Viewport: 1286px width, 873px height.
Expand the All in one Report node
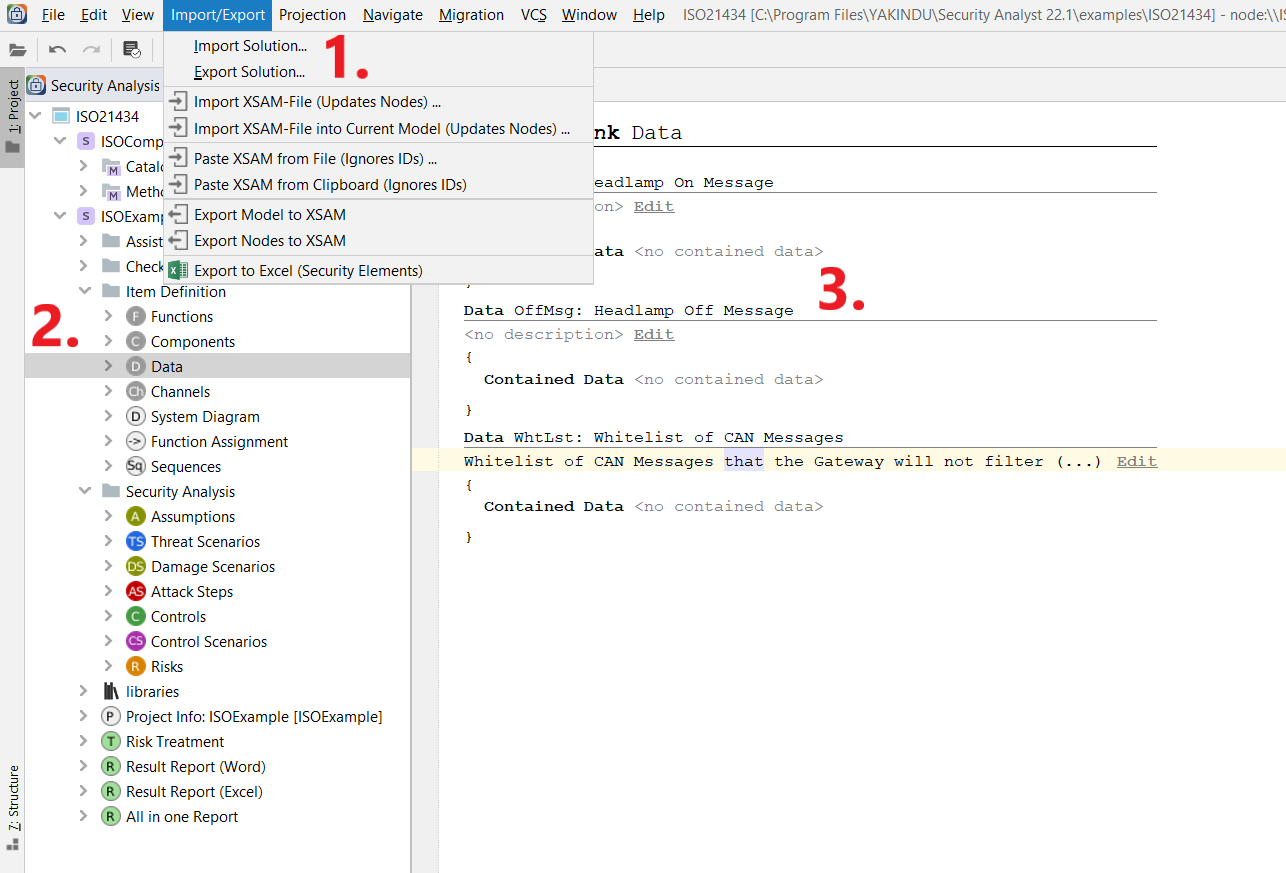84,816
